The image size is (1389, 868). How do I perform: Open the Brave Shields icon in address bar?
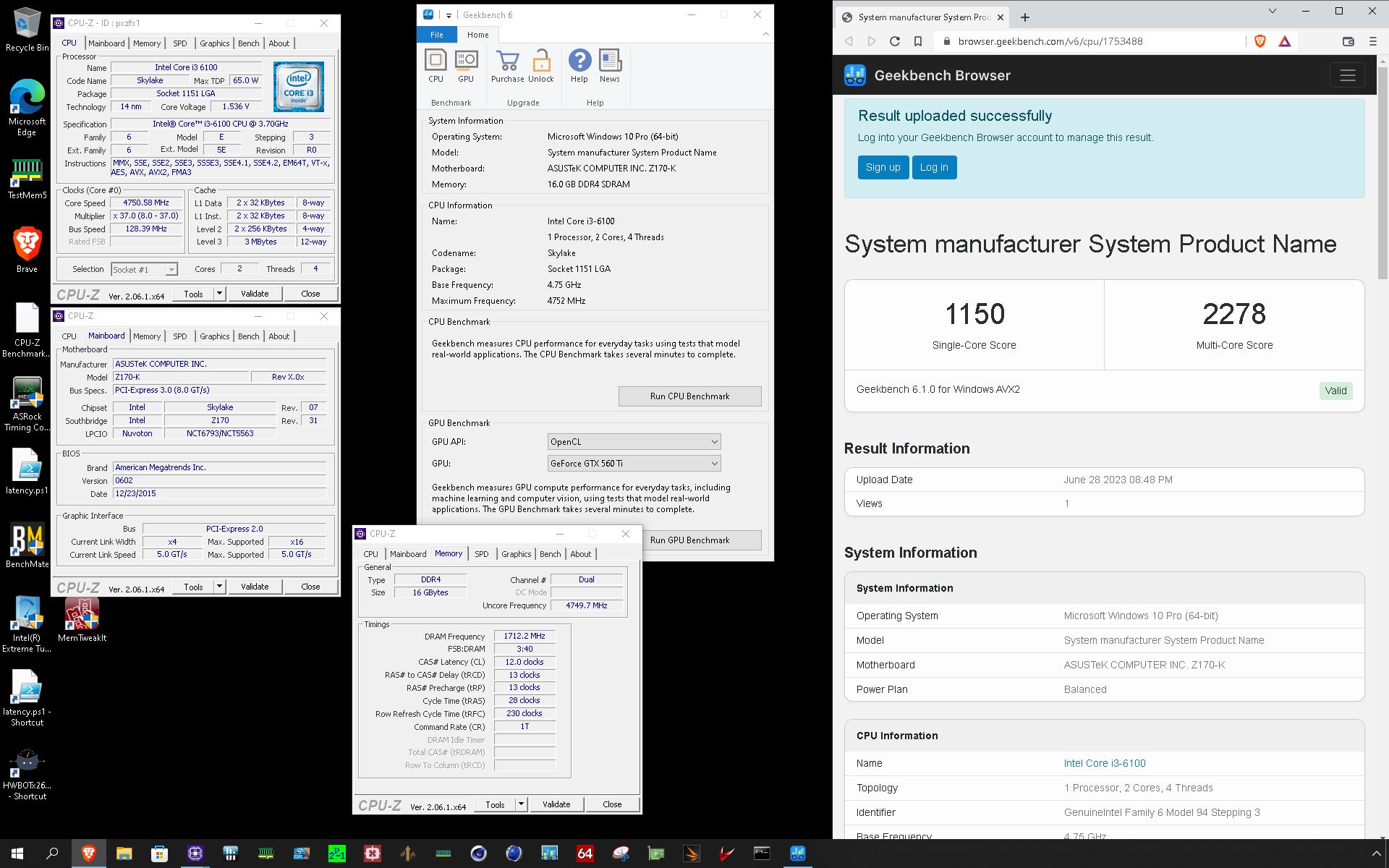tap(1260, 41)
